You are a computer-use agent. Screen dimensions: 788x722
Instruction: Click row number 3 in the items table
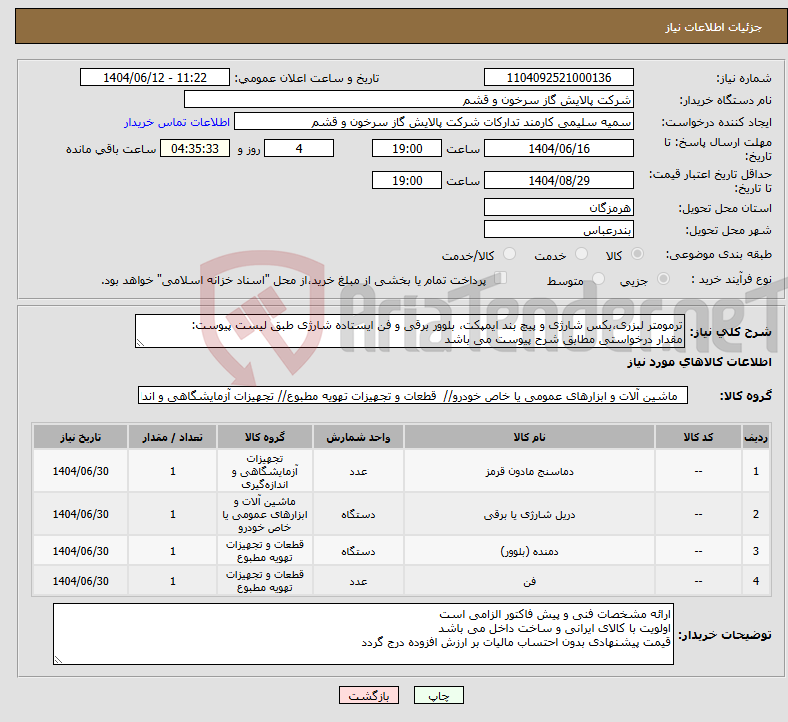click(x=756, y=551)
